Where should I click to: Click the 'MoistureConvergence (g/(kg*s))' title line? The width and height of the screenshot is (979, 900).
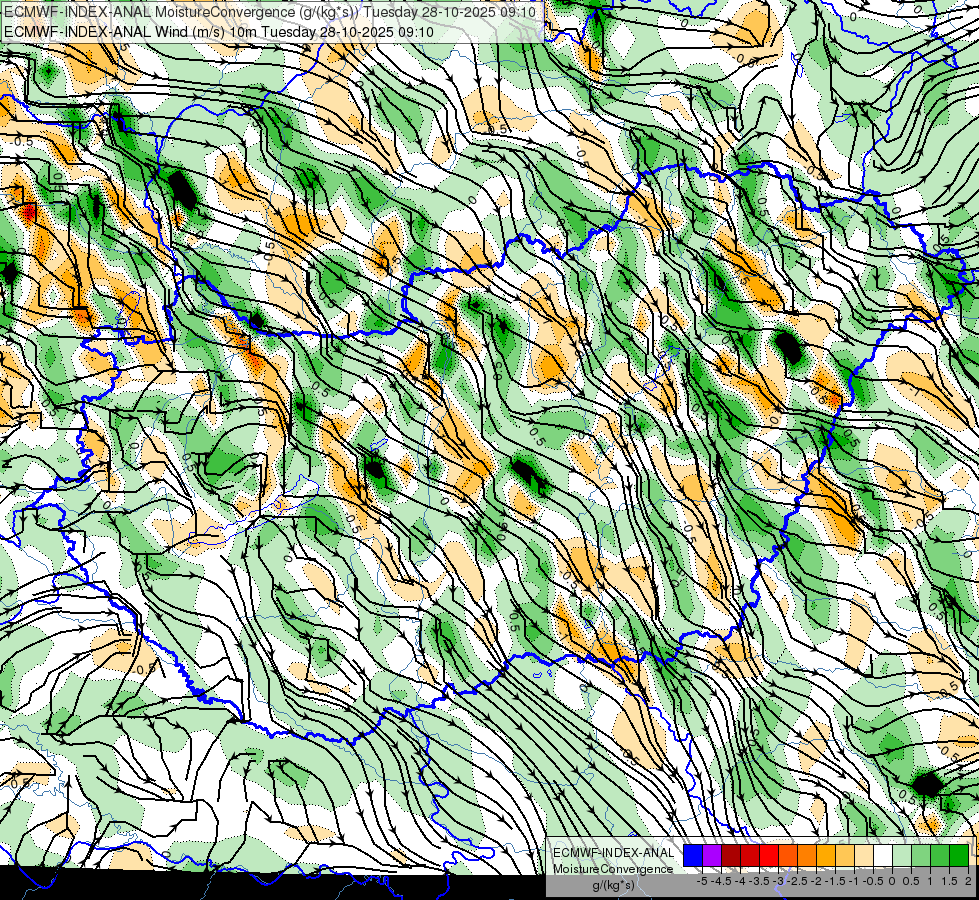pos(270,12)
